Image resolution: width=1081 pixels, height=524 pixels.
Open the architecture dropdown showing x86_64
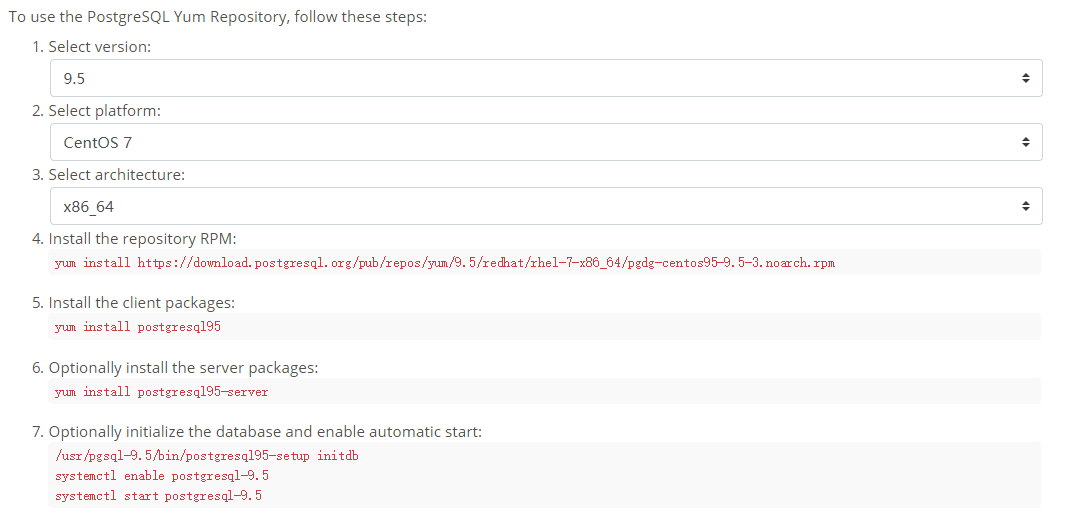click(545, 205)
